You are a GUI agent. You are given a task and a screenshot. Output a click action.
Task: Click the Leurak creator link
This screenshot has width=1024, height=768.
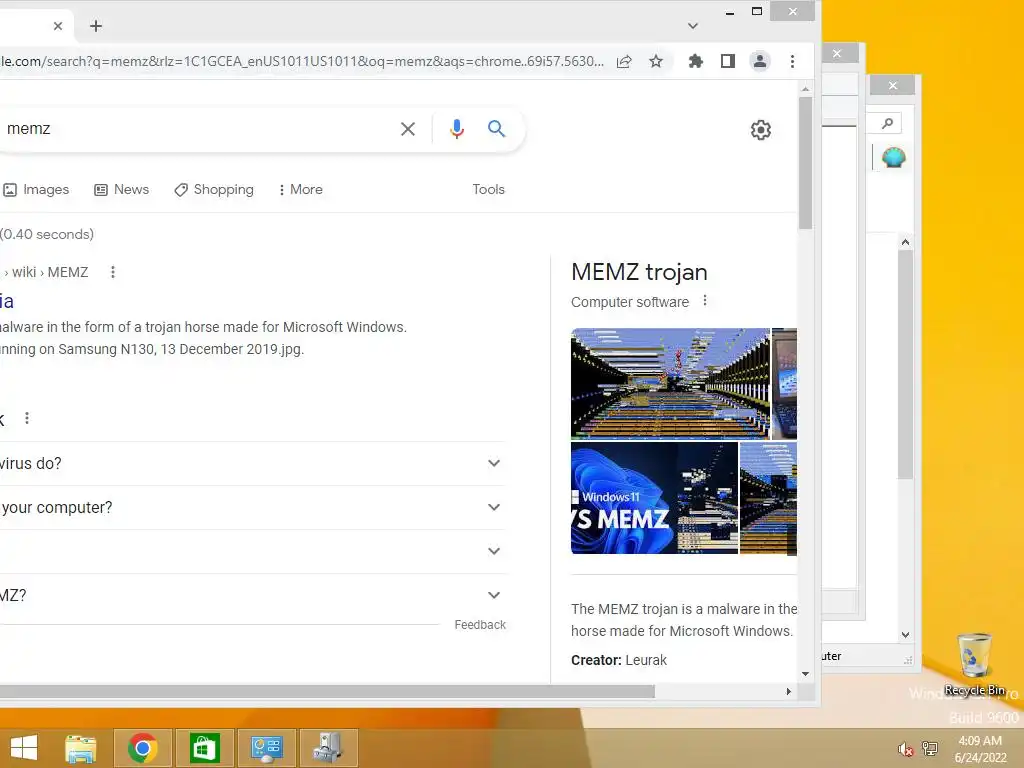(x=646, y=660)
